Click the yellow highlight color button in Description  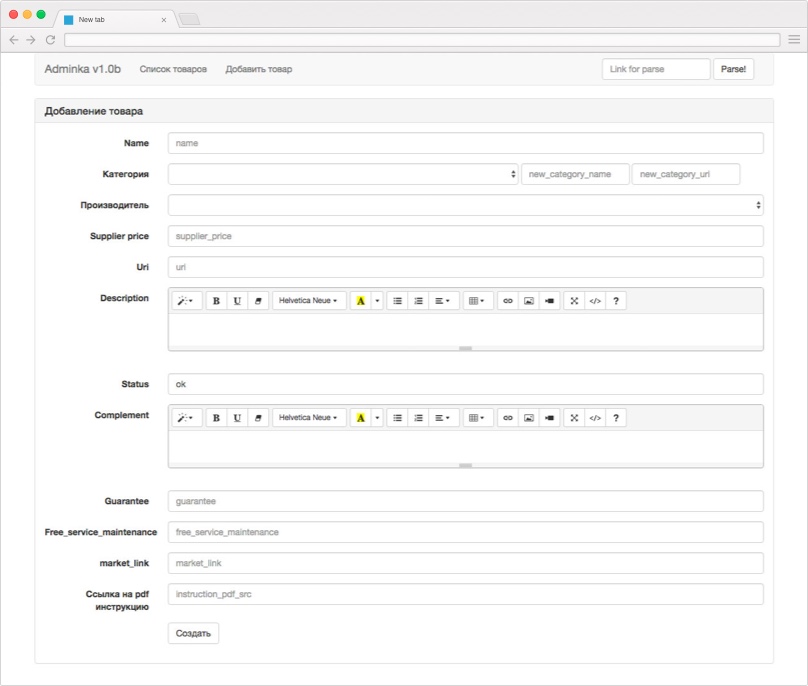[x=360, y=300]
